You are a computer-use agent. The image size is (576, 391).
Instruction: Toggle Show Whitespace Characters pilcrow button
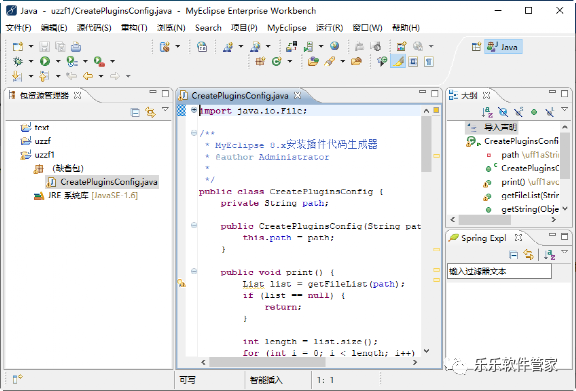tap(429, 61)
